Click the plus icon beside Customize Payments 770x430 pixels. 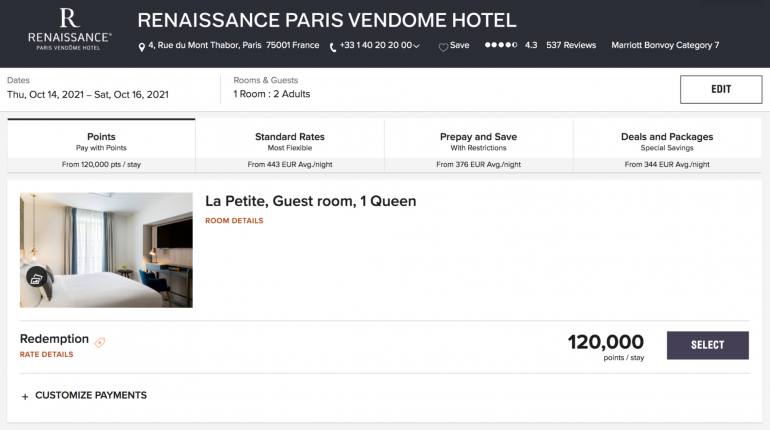(25, 396)
